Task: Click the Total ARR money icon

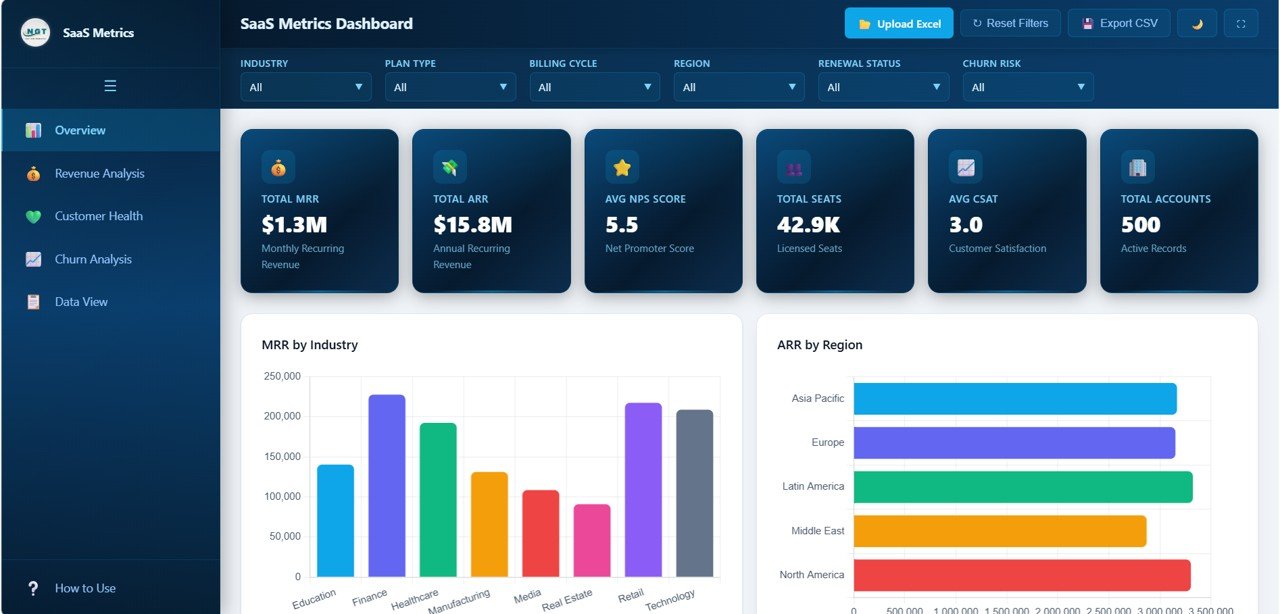Action: pos(448,166)
